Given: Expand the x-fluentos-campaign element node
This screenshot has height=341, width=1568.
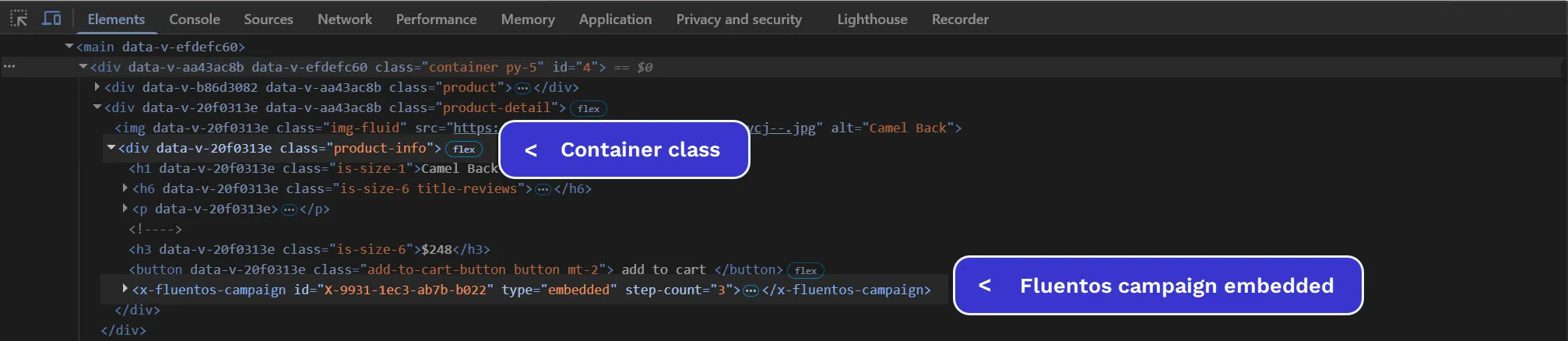Looking at the screenshot, I should point(125,289).
